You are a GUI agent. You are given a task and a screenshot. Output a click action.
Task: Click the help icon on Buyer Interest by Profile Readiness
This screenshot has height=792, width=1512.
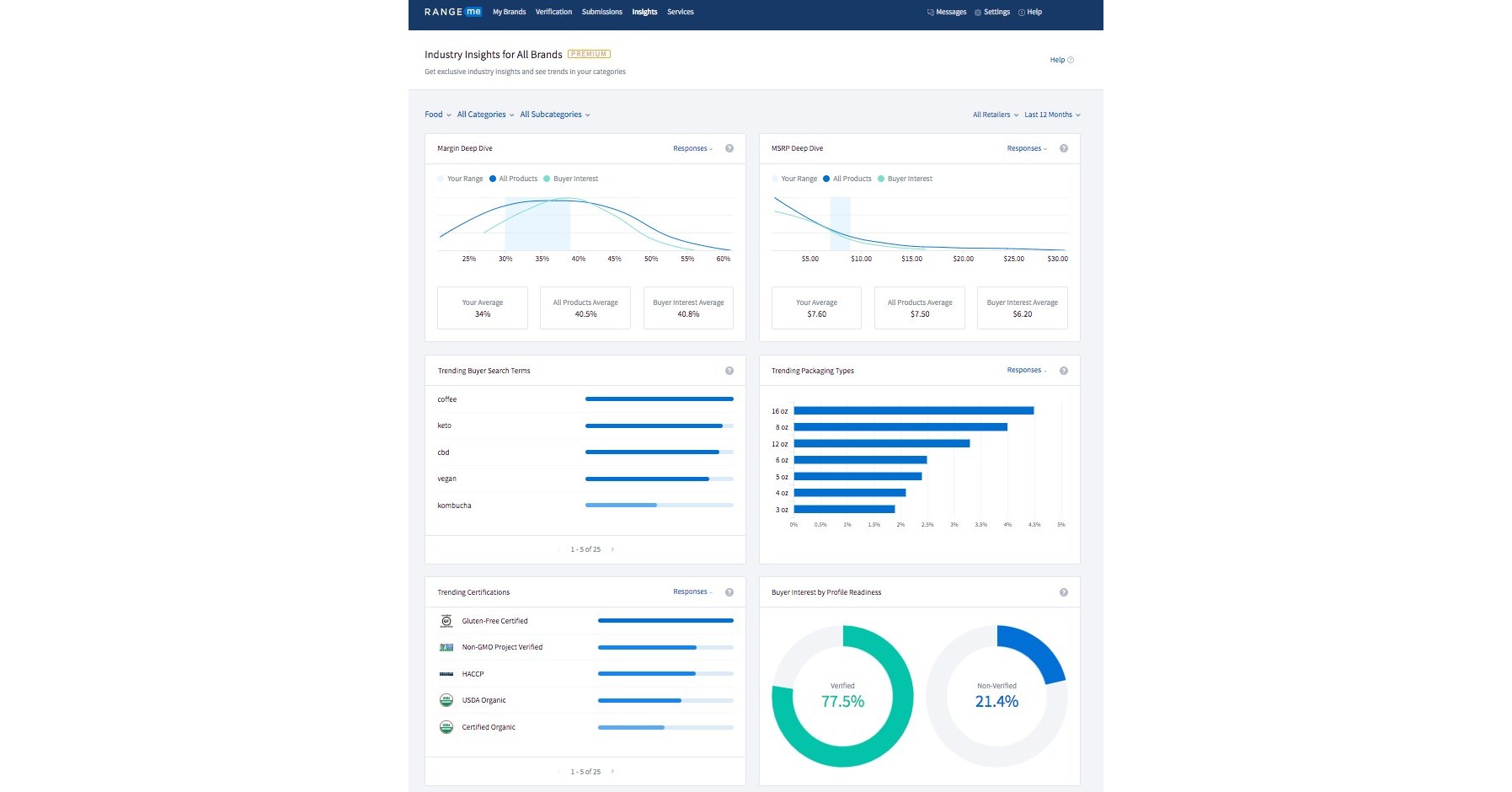(x=1063, y=591)
